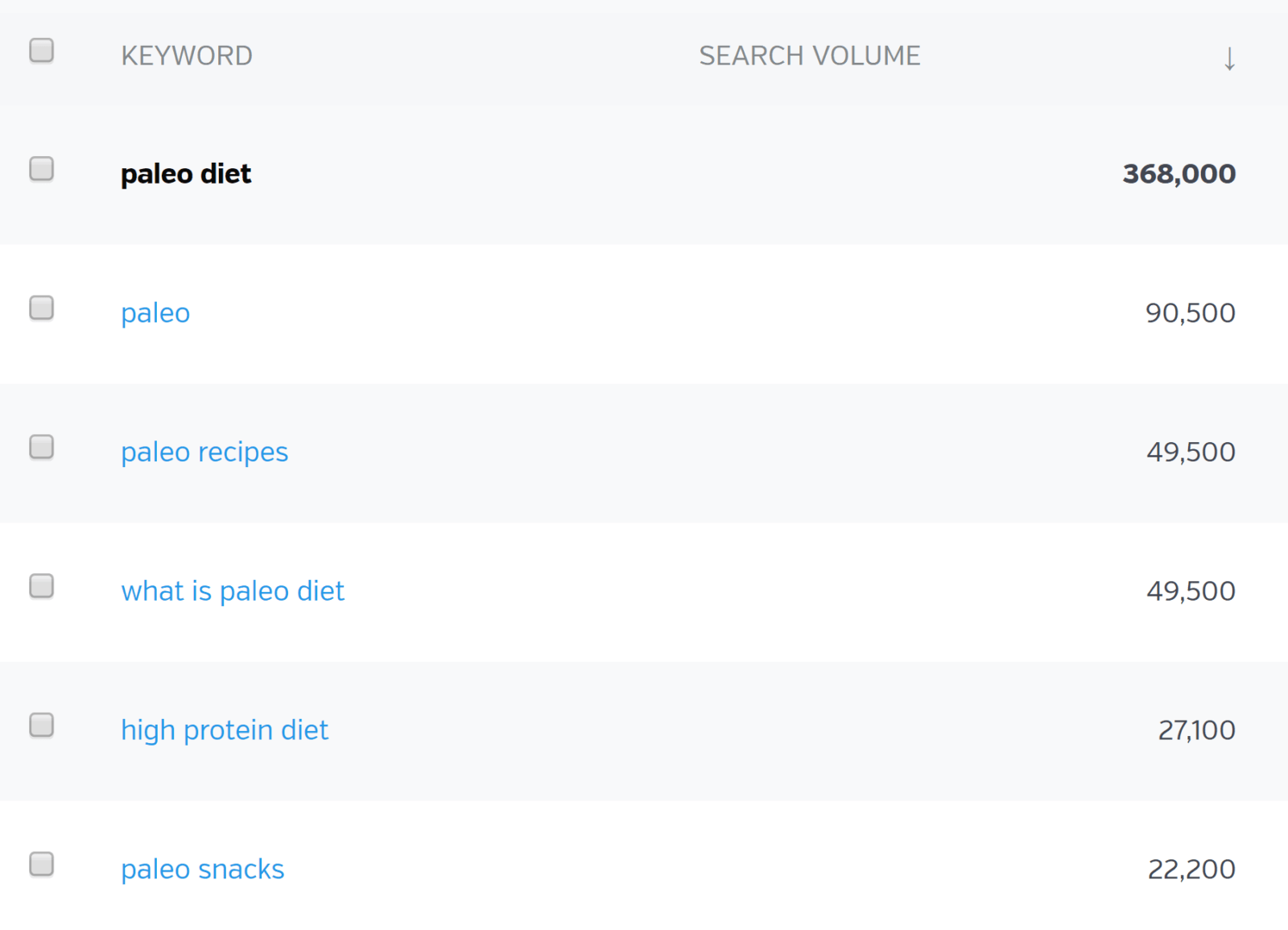
Task: Follow the 'what is paleo diet' link
Action: coord(233,592)
